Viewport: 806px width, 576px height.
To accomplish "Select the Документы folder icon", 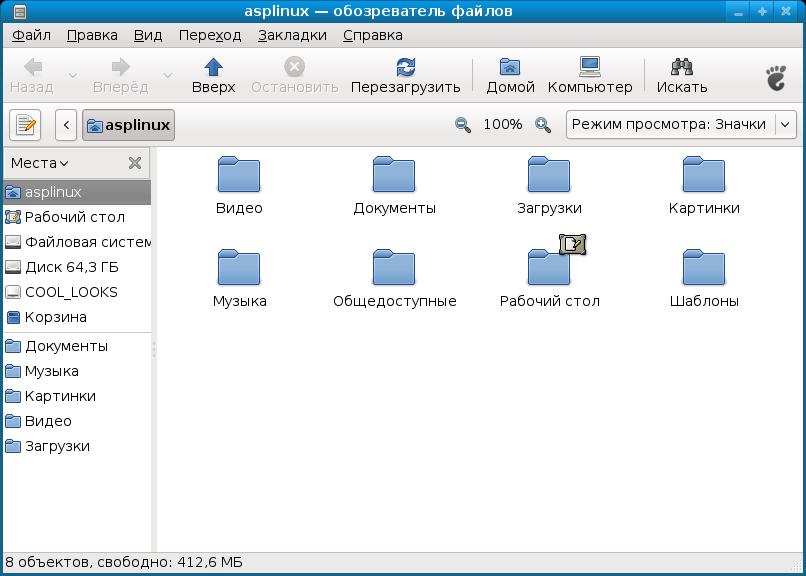I will click(x=394, y=175).
